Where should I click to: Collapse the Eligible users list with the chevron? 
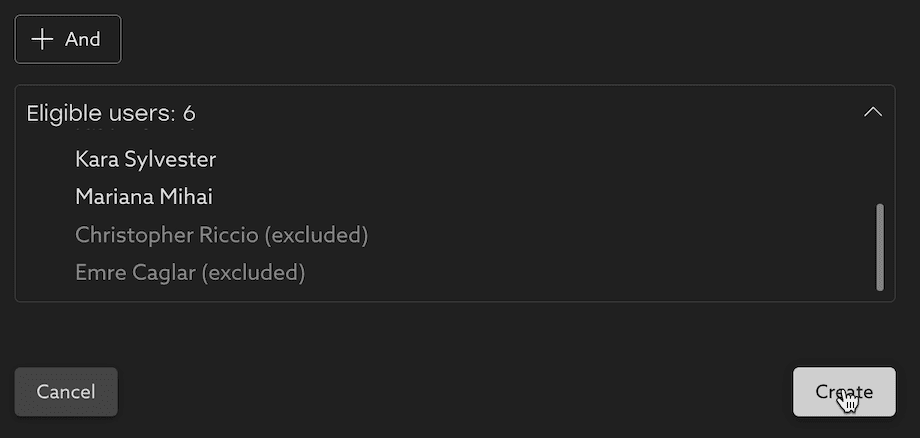coord(872,112)
